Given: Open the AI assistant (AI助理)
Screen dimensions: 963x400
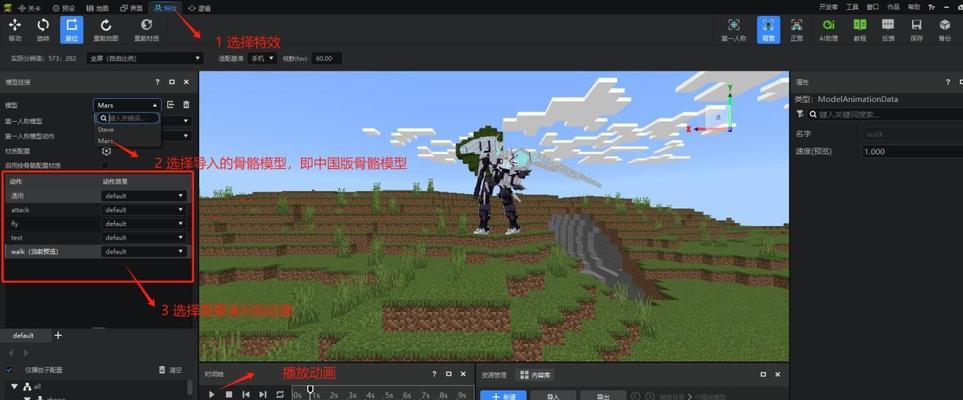Looking at the screenshot, I should click(828, 29).
